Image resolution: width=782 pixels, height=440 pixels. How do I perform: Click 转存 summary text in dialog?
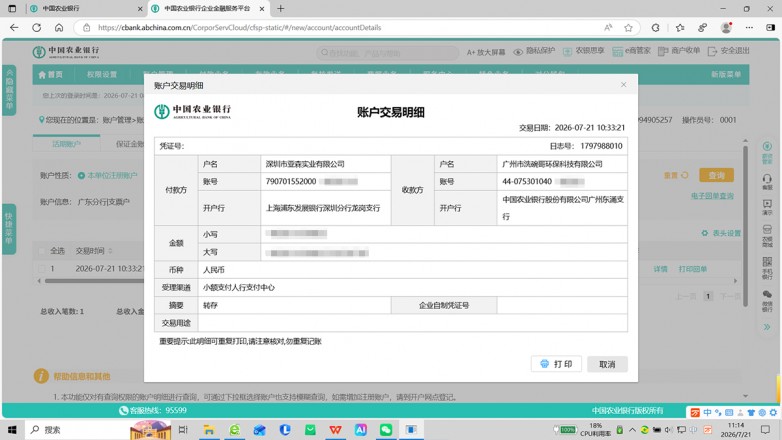(x=210, y=305)
